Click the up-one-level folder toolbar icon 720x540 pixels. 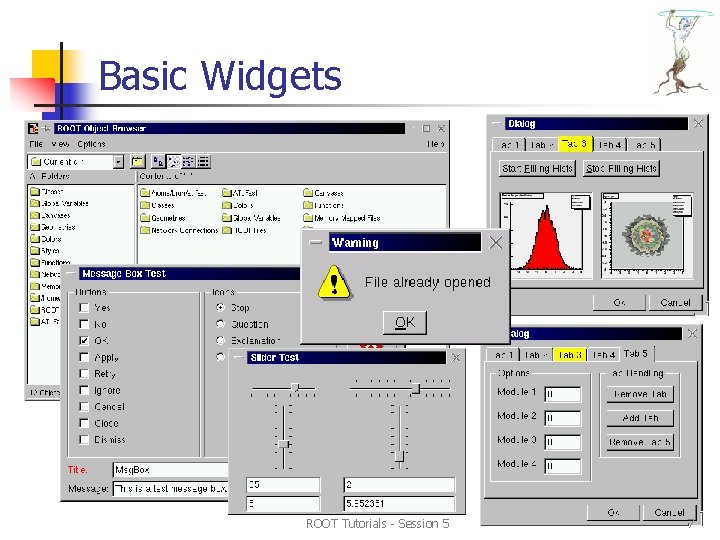point(137,162)
